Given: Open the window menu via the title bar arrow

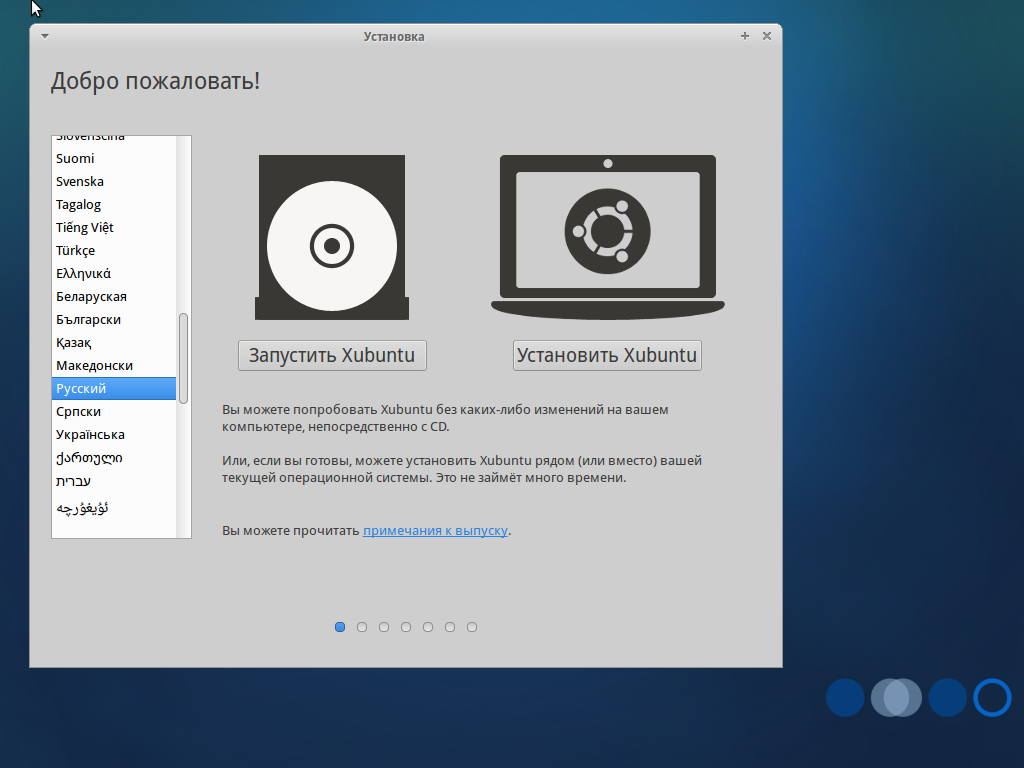Looking at the screenshot, I should pos(43,35).
